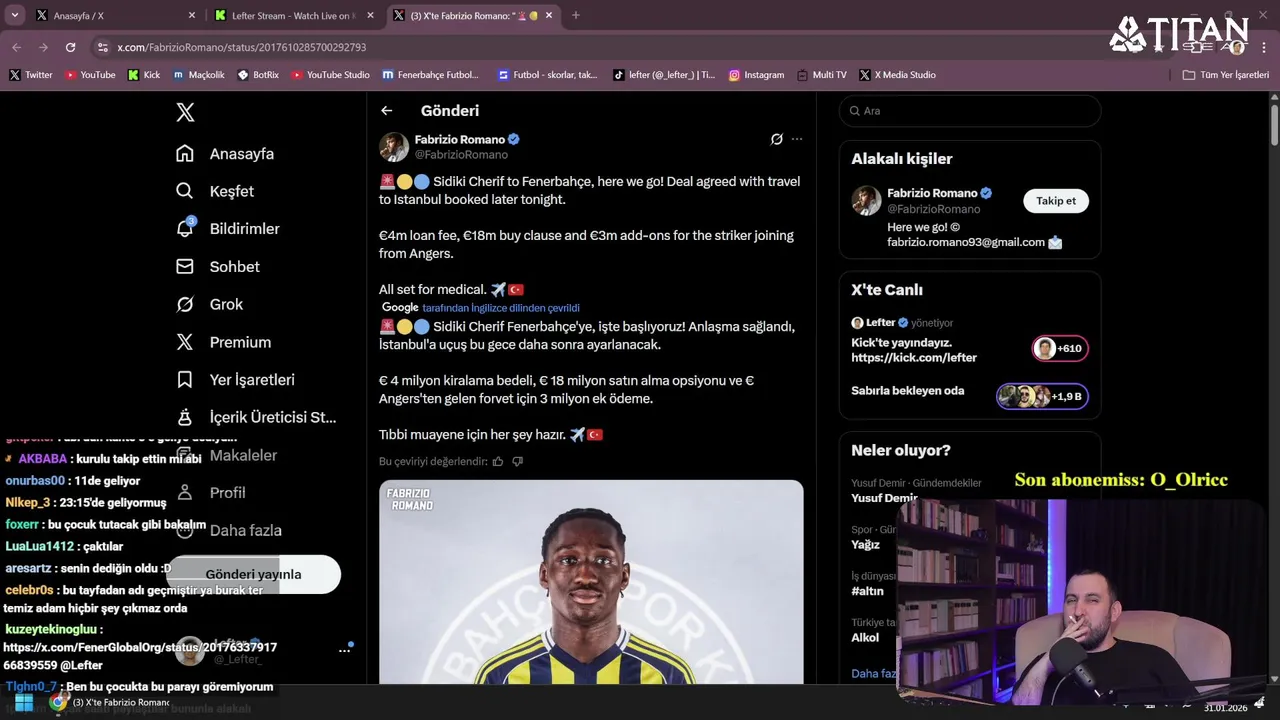1280x720 pixels.
Task: Follow Fabrizio Romano with Takip et
Action: point(1056,201)
